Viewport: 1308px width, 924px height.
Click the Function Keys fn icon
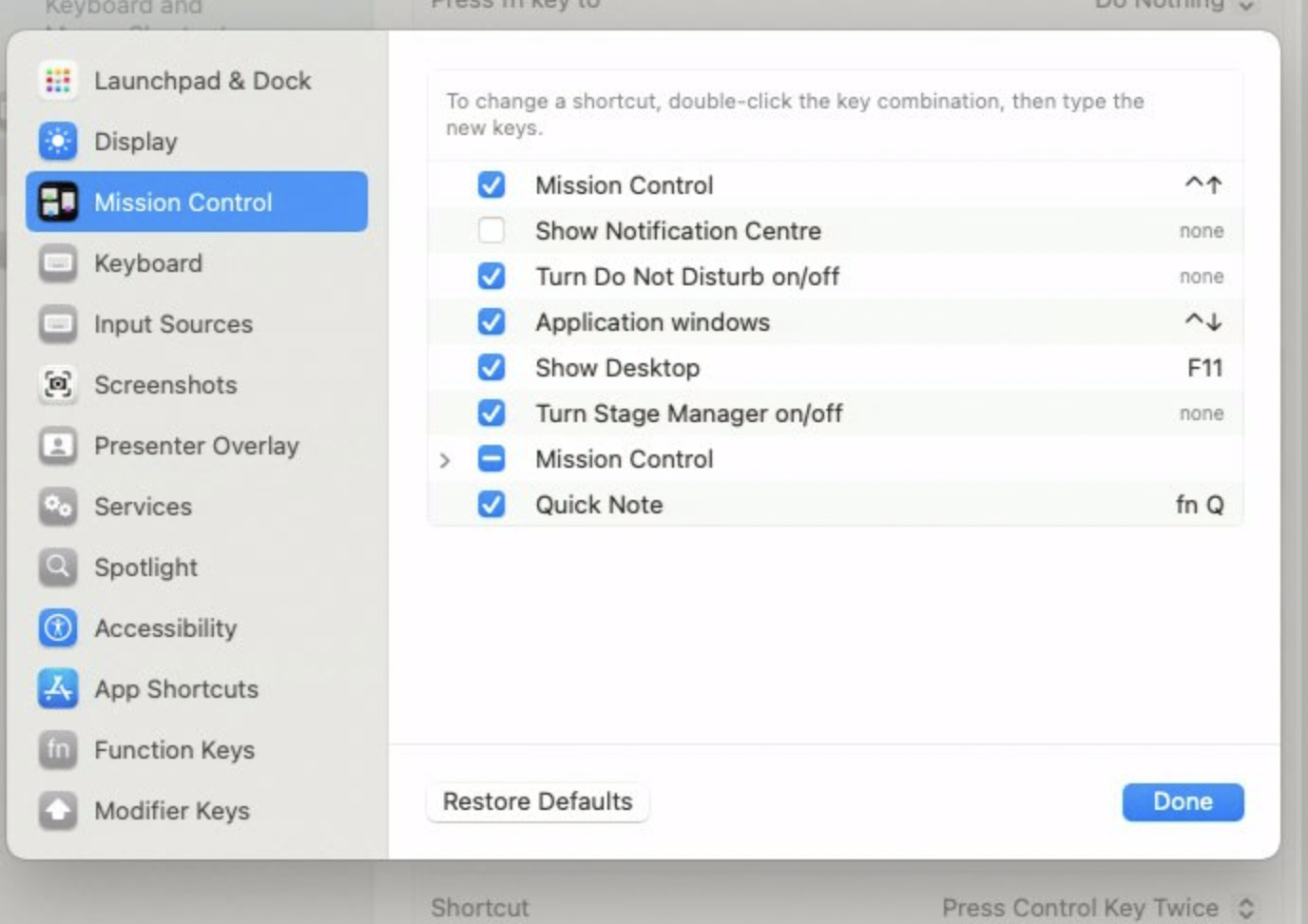[58, 750]
